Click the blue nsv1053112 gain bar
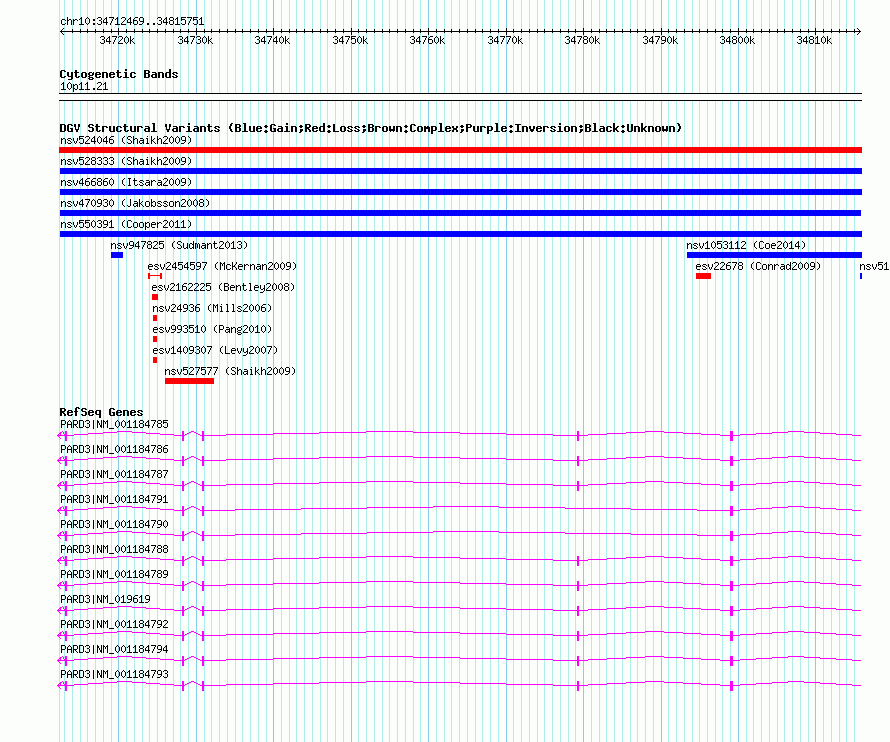 [x=774, y=255]
